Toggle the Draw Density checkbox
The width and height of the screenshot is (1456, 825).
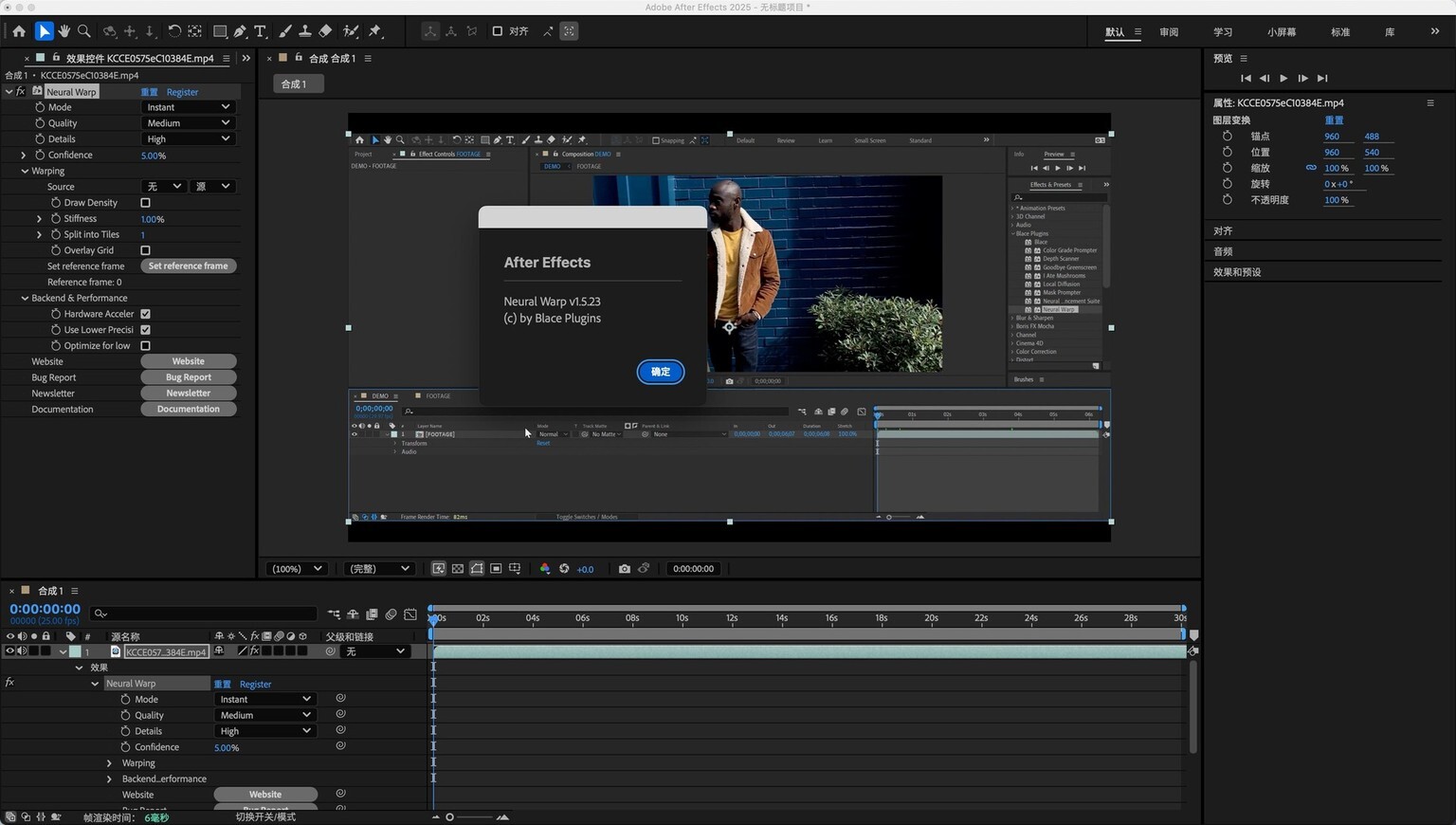[x=145, y=203]
